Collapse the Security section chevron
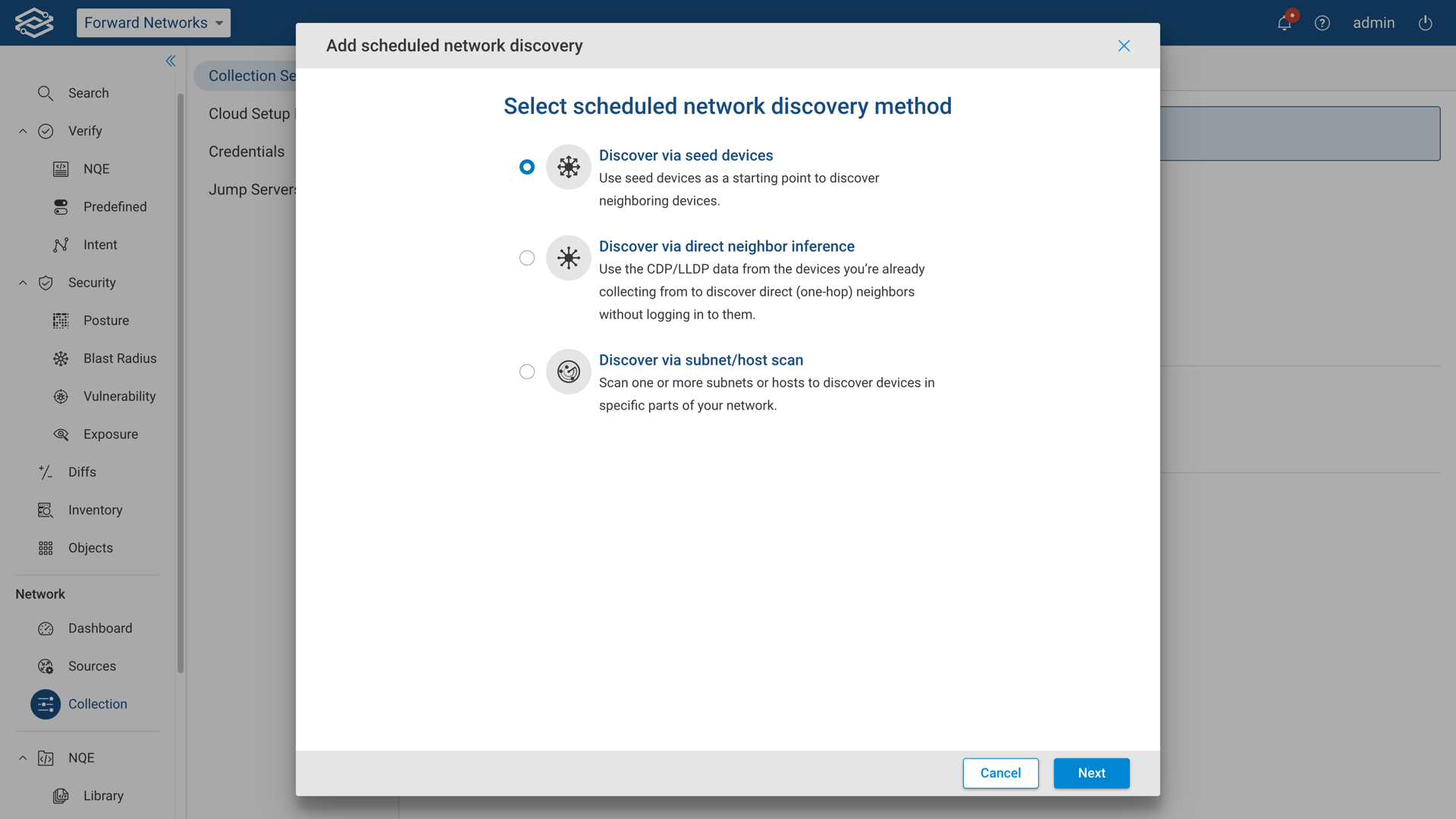This screenshot has width=1456, height=819. coord(23,283)
